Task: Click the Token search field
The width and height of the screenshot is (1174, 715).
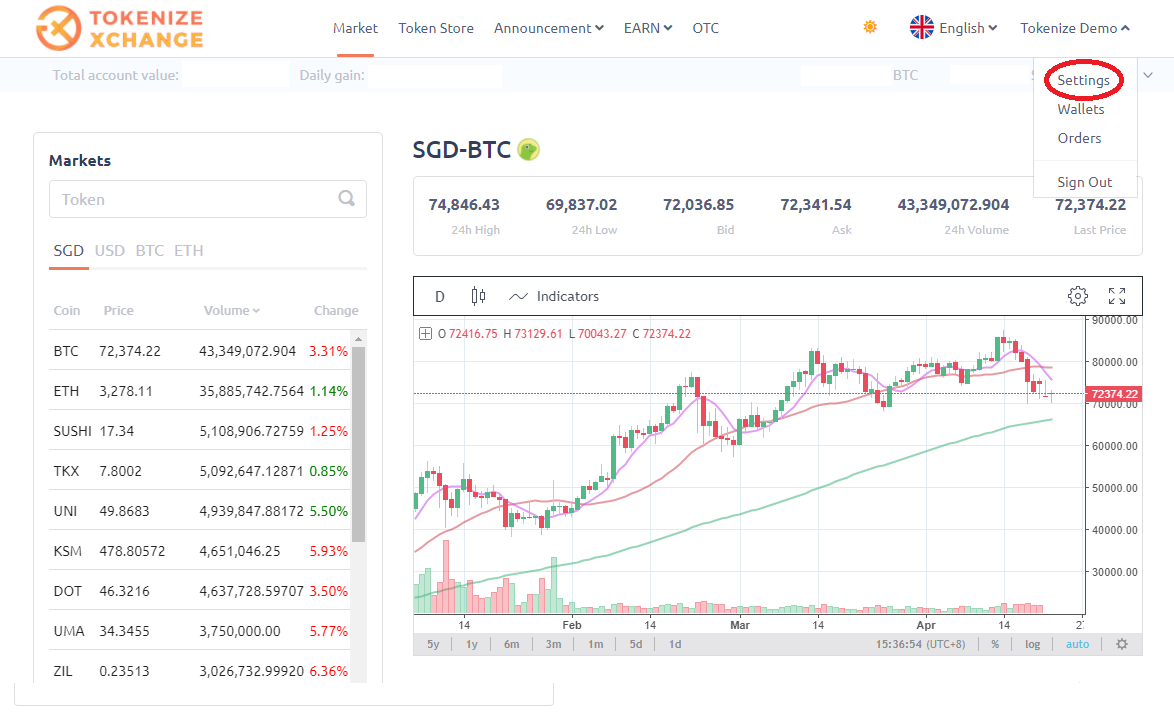Action: [208, 199]
